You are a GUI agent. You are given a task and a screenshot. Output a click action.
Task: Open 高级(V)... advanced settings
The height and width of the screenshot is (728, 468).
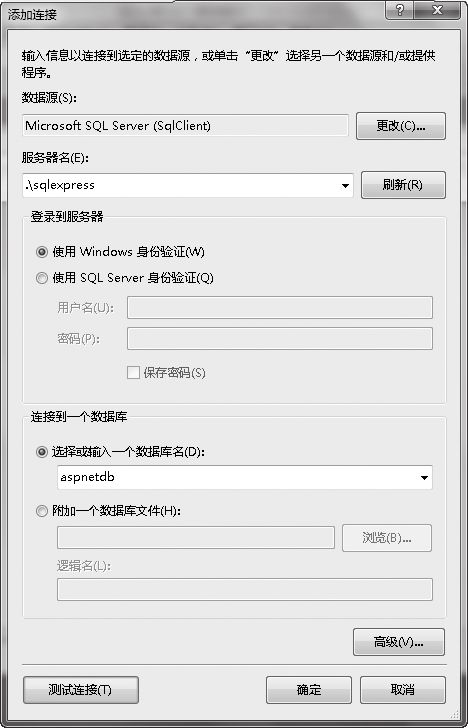(x=399, y=642)
